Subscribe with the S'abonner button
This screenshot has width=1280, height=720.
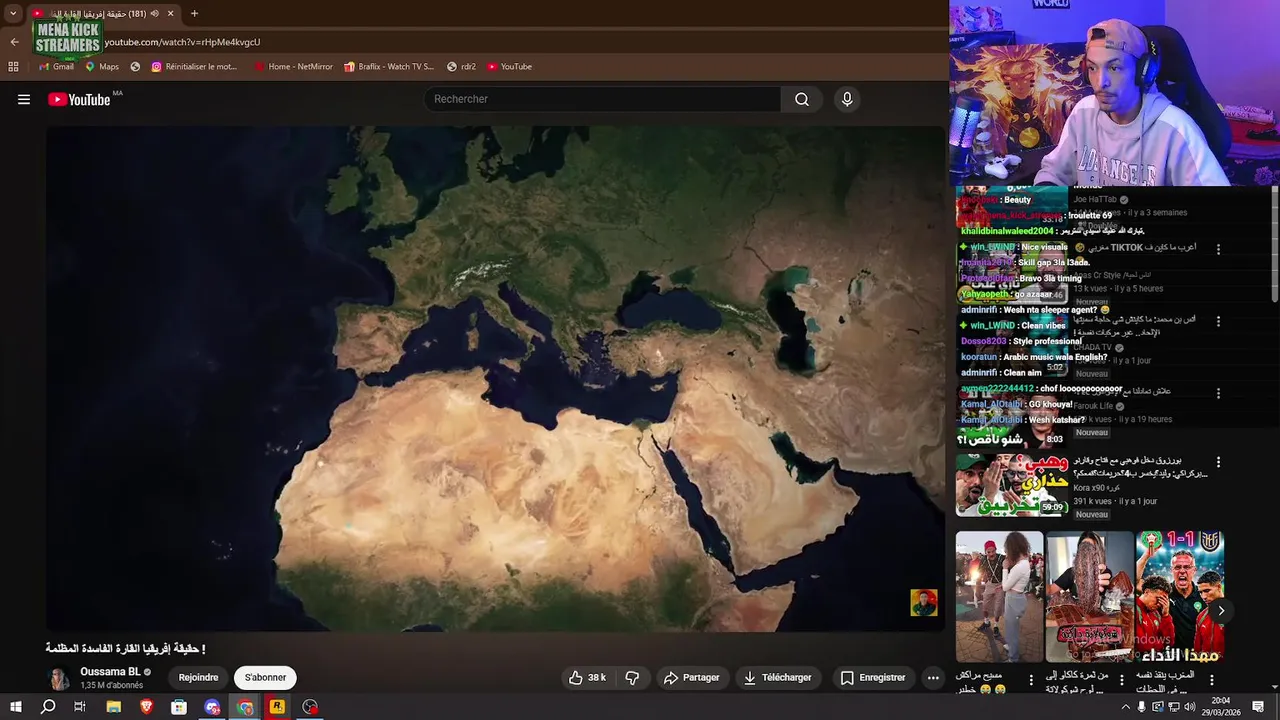point(265,677)
